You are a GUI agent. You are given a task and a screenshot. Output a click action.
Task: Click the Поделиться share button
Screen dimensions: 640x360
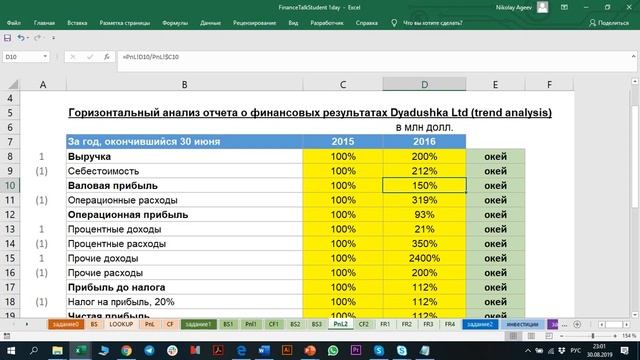609,23
